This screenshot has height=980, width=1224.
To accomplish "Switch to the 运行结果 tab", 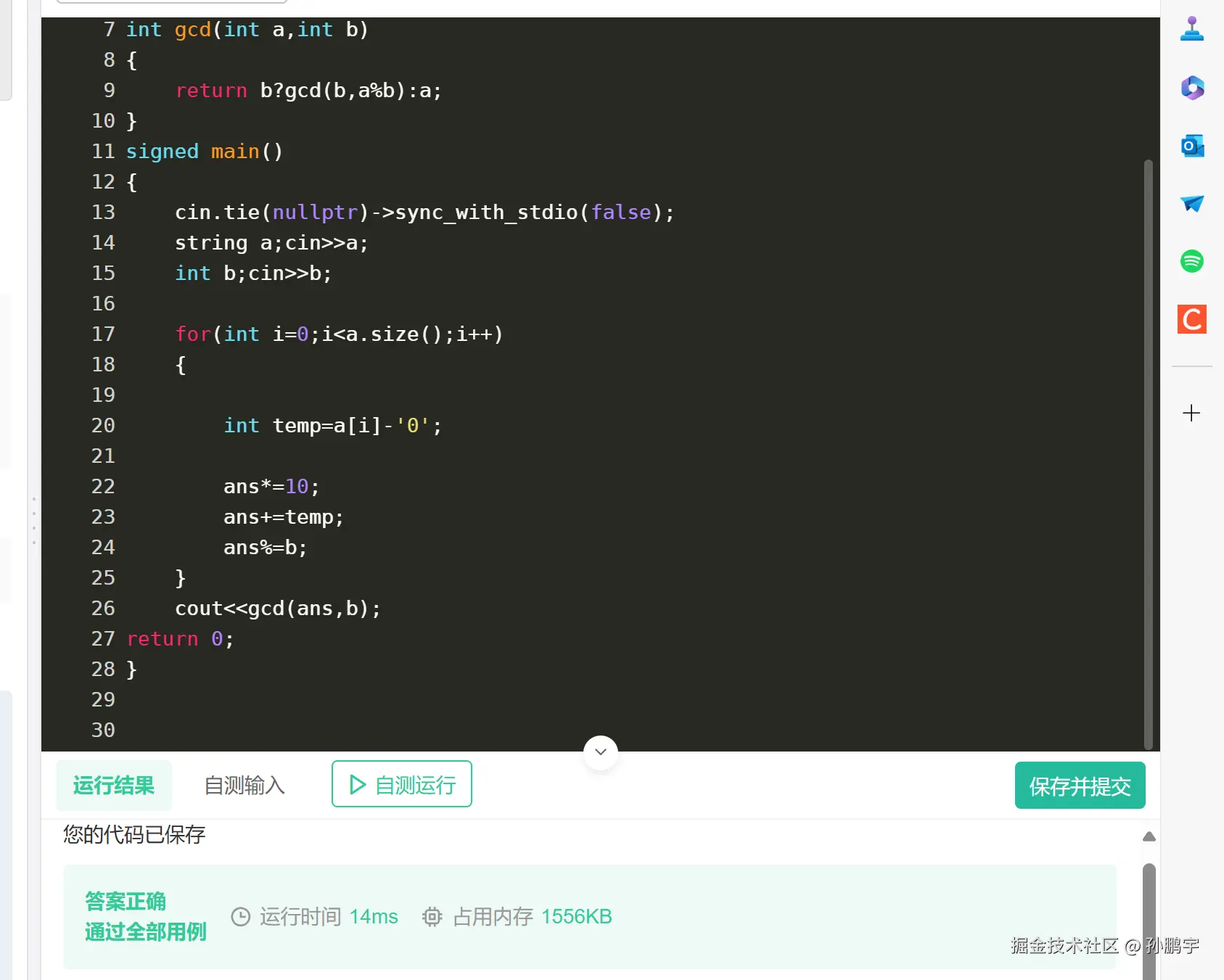I will (114, 785).
